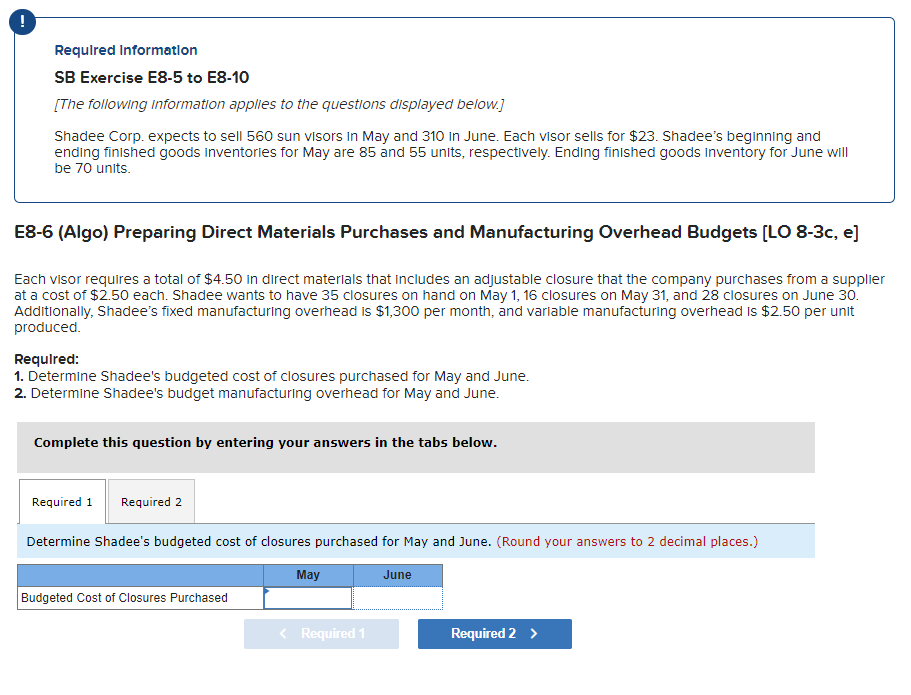
Task: Click the E8-6 (Algo) exercise heading
Action: 436,232
